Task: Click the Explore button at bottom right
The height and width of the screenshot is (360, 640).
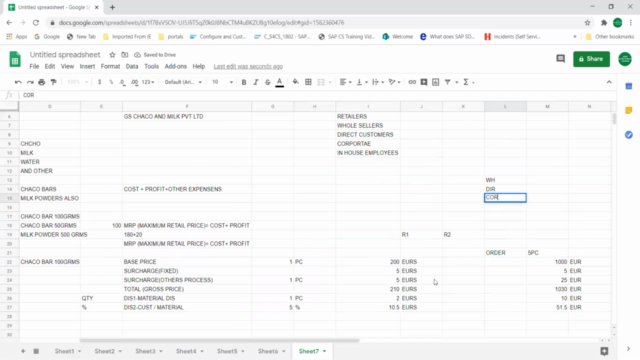Action: click(x=604, y=351)
